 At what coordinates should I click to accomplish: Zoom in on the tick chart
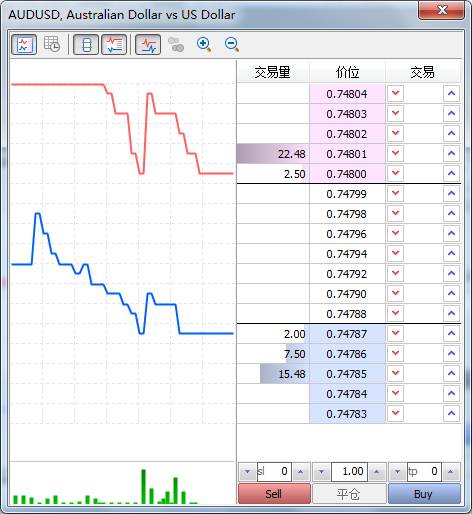[x=204, y=44]
